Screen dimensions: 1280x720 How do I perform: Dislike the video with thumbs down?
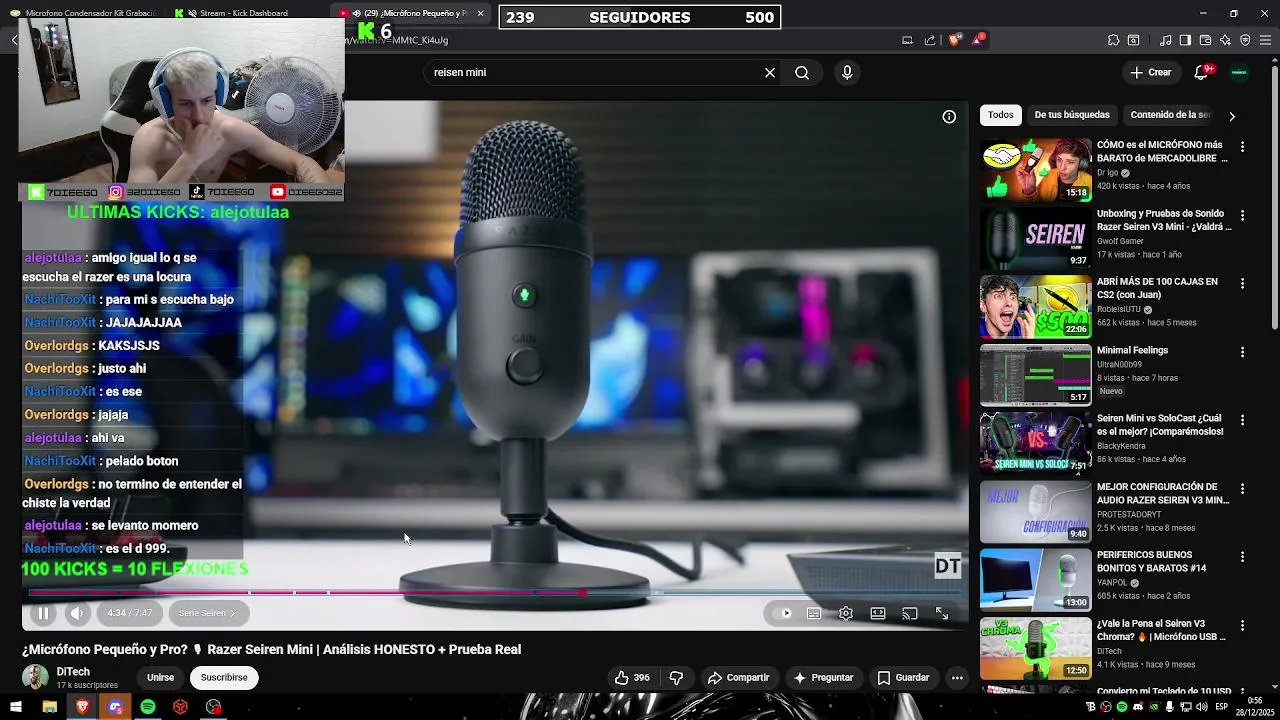[x=676, y=677]
